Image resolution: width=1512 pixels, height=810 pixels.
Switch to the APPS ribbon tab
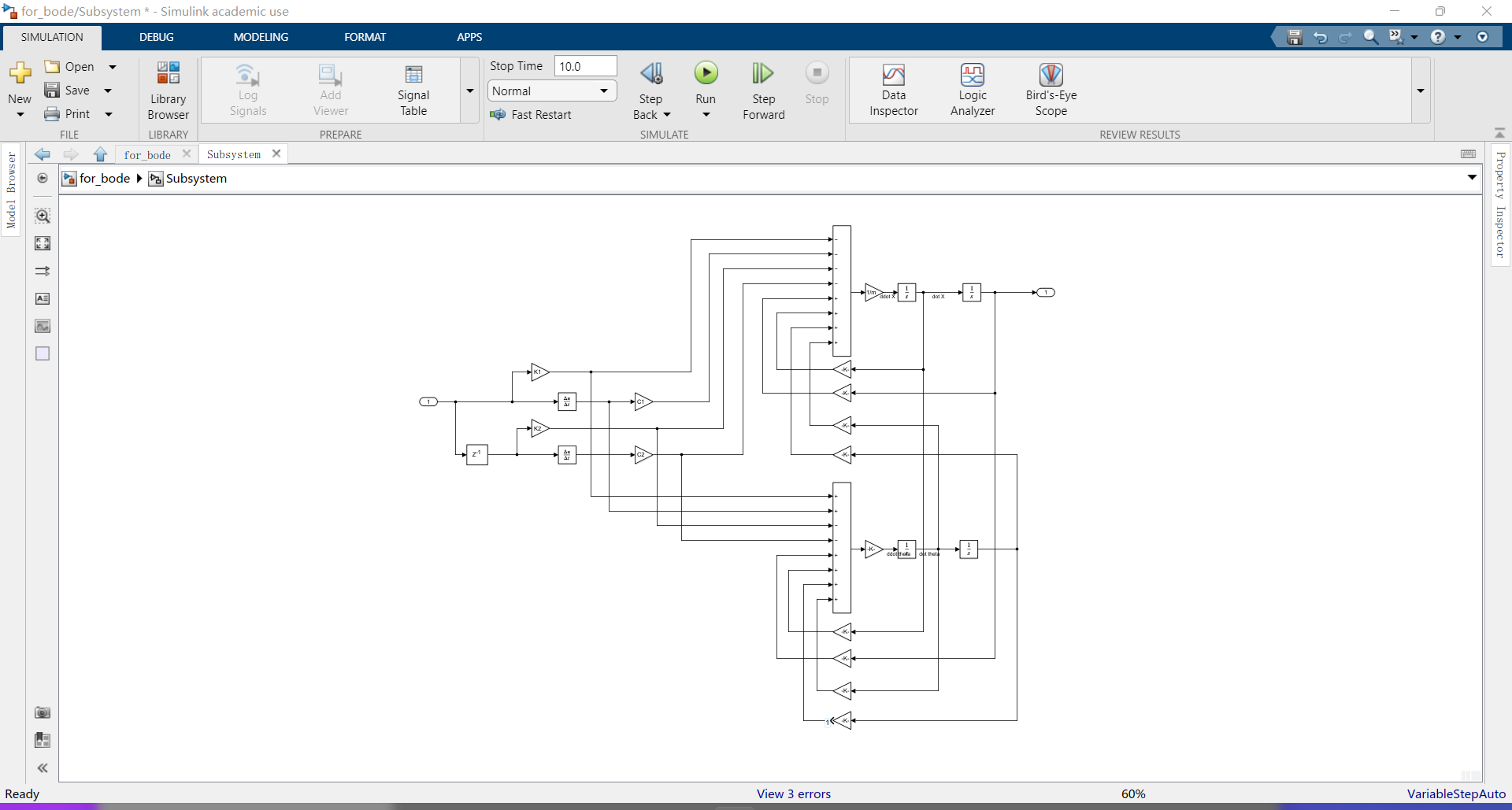click(x=469, y=37)
